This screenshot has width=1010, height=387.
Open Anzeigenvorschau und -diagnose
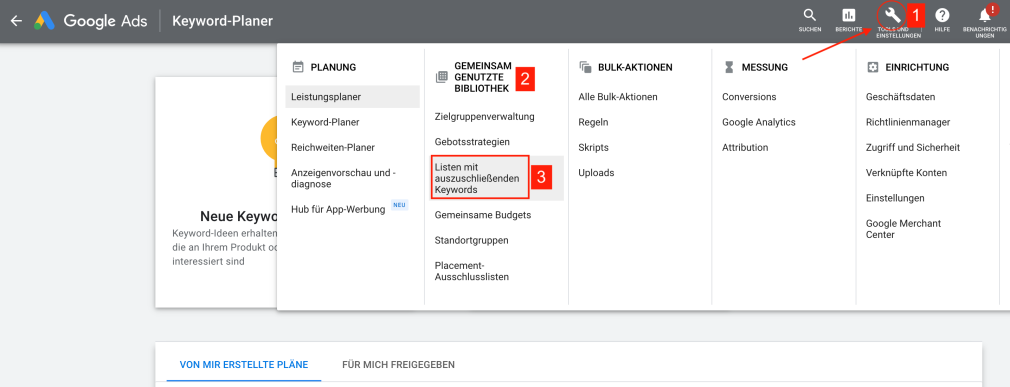point(343,178)
